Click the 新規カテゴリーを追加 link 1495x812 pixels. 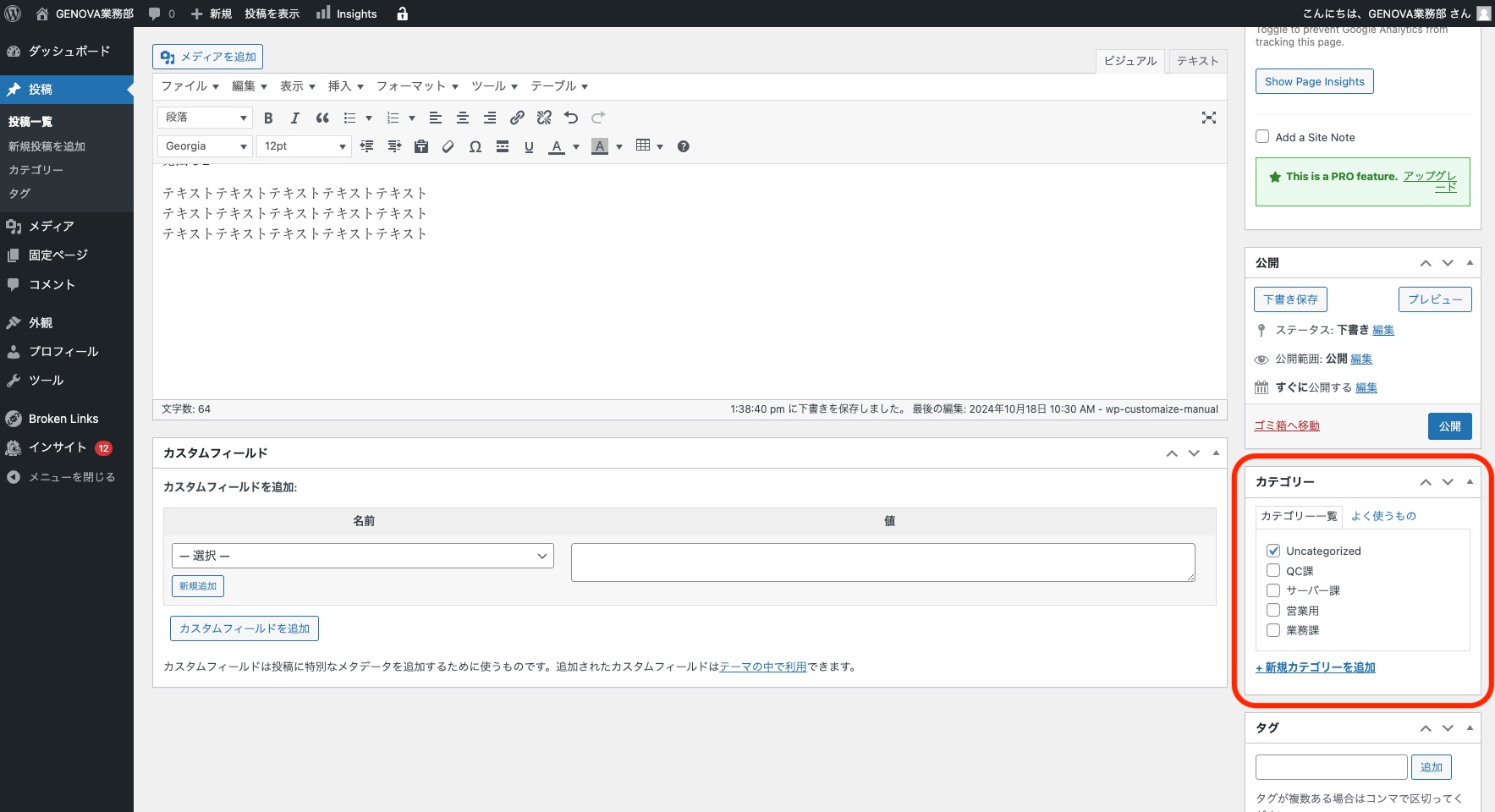click(1316, 667)
